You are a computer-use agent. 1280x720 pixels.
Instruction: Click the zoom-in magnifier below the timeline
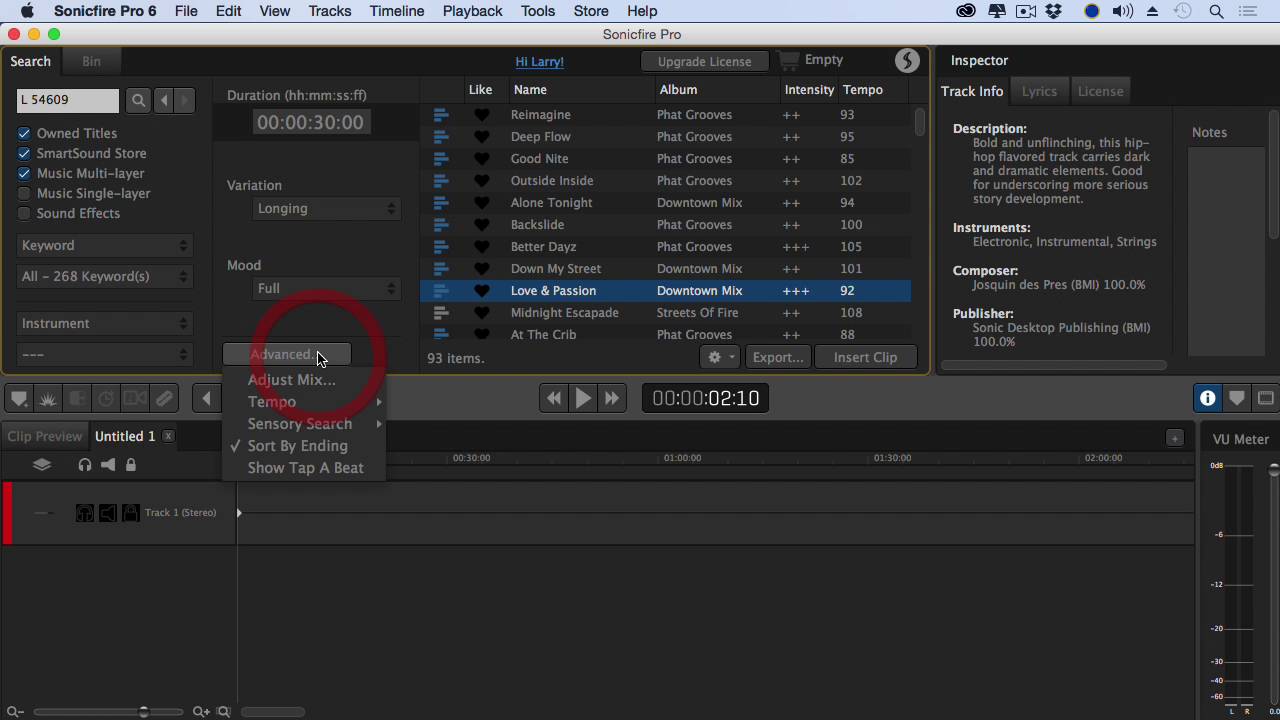pyautogui.click(x=201, y=712)
